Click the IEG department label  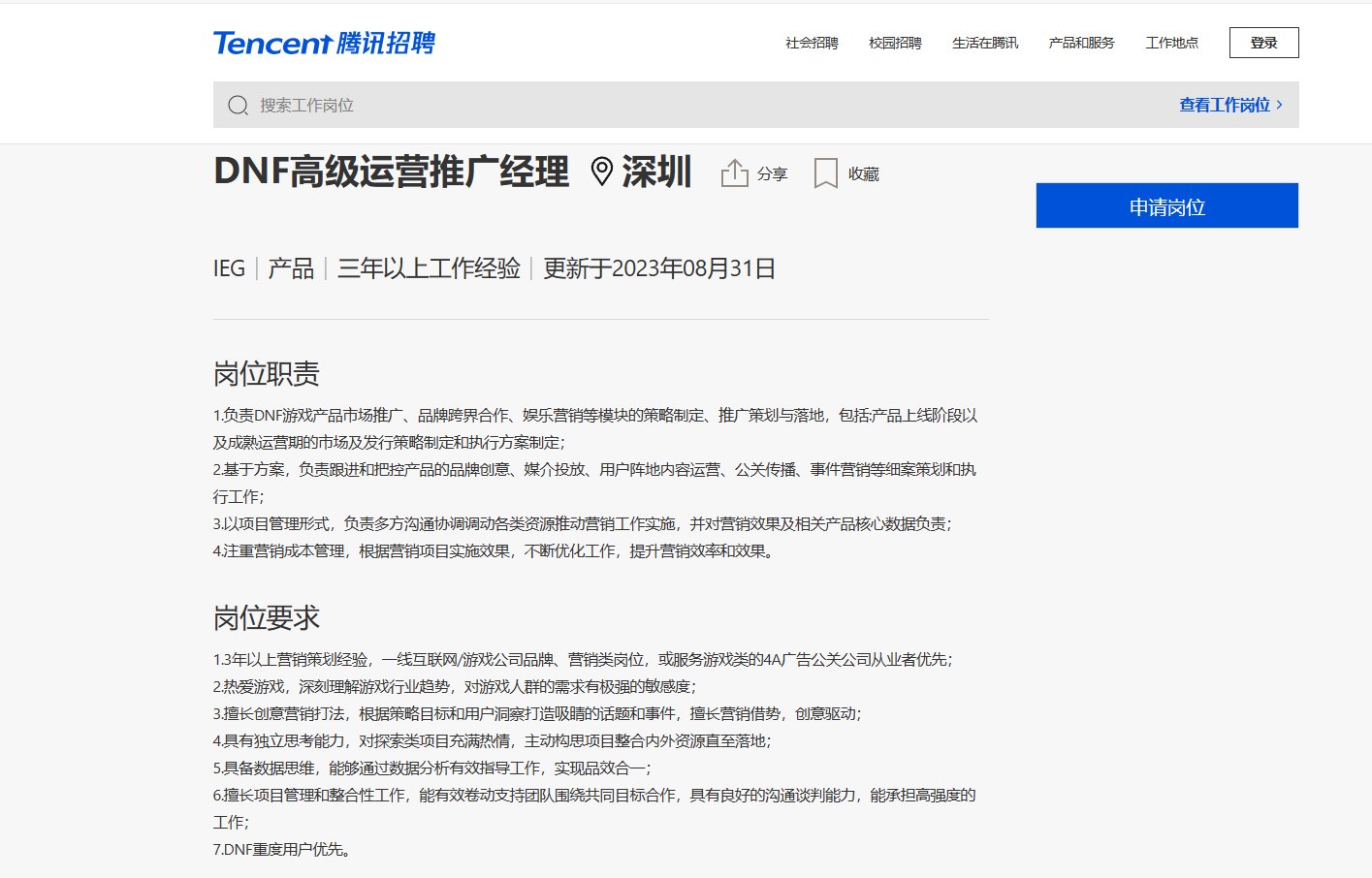pos(229,268)
